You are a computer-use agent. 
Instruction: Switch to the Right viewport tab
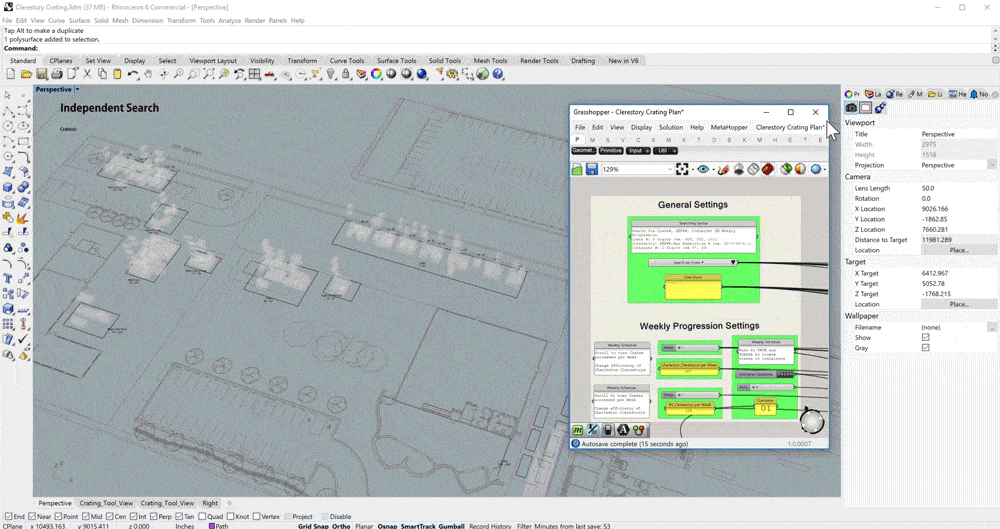pos(210,503)
